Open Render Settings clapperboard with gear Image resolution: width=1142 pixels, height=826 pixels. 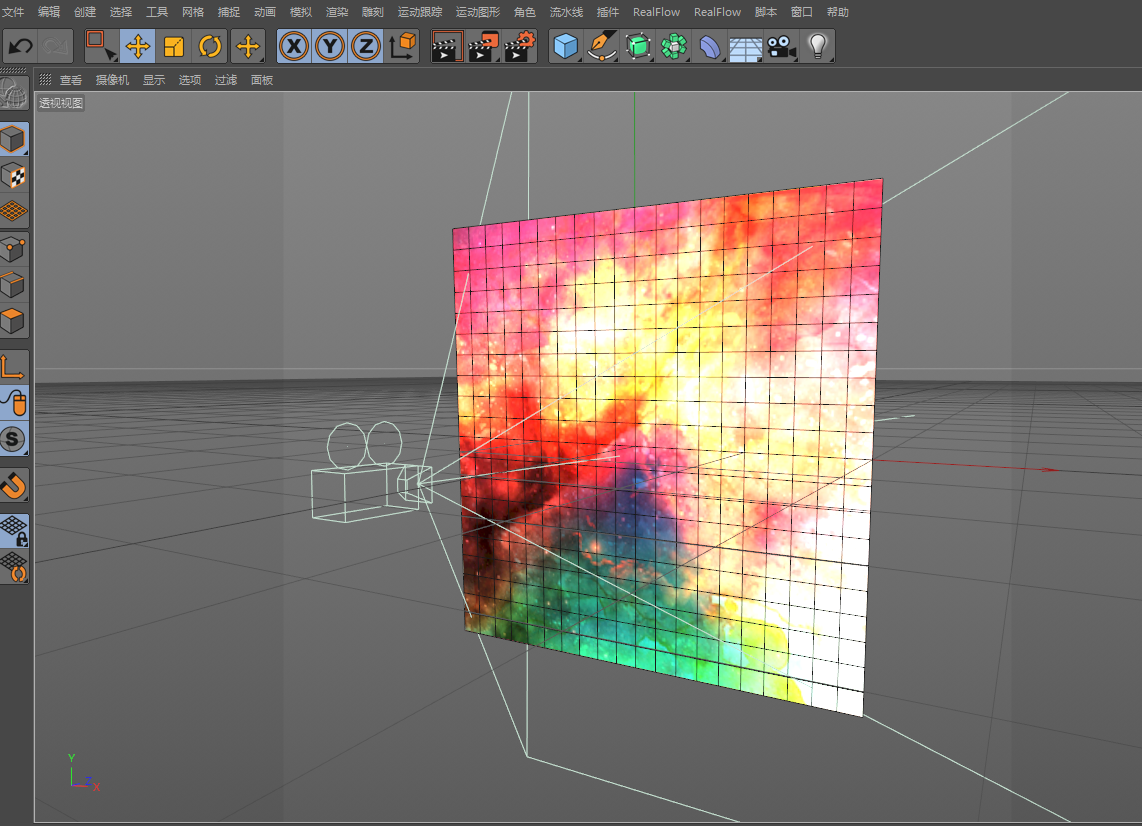[520, 47]
